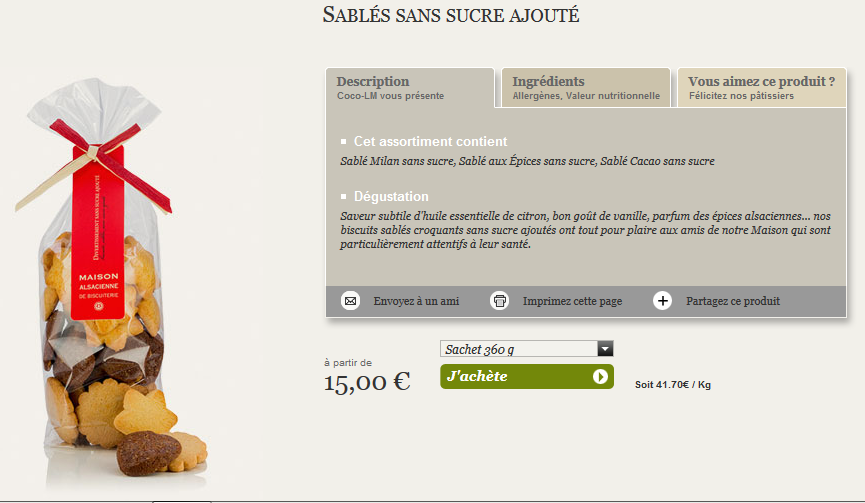Screen dimensions: 865x503
Task: Click the "Soit 41.70€ / Kg" text
Action: pyautogui.click(x=673, y=384)
